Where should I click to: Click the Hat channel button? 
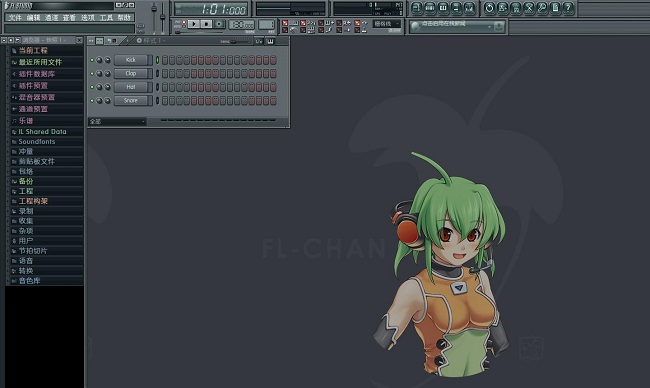(131, 87)
